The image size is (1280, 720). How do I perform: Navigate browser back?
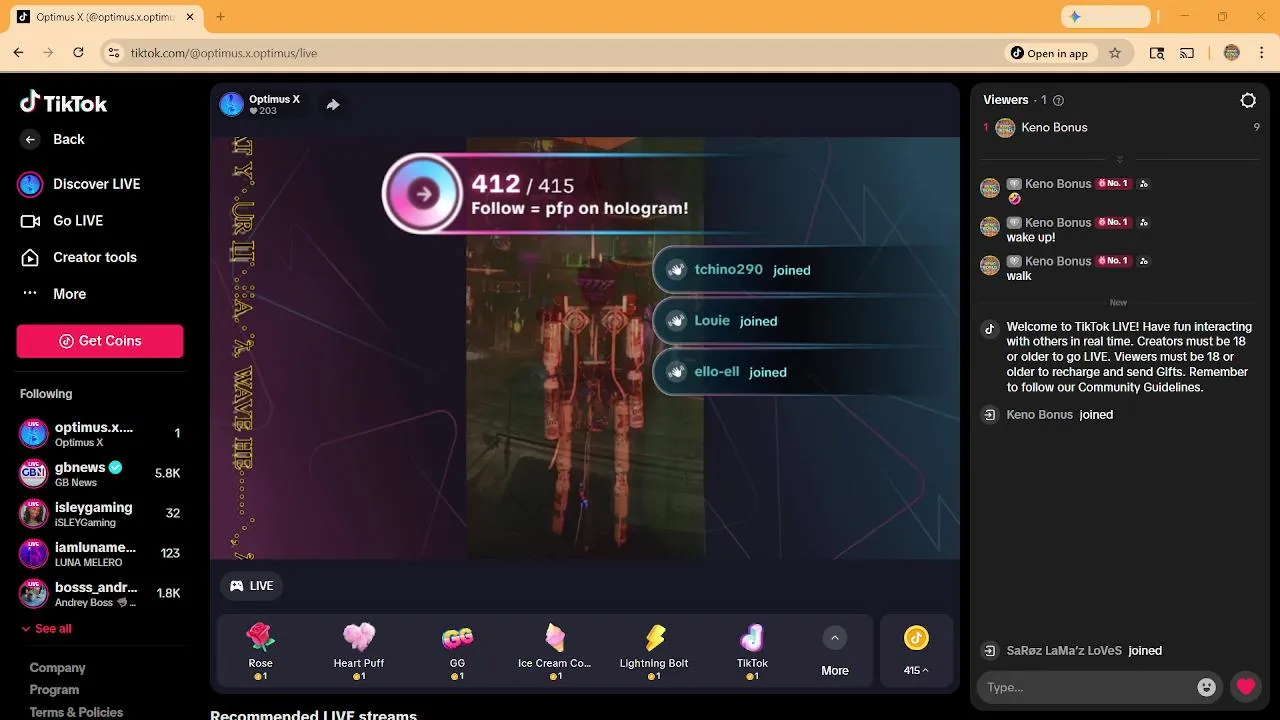18,53
